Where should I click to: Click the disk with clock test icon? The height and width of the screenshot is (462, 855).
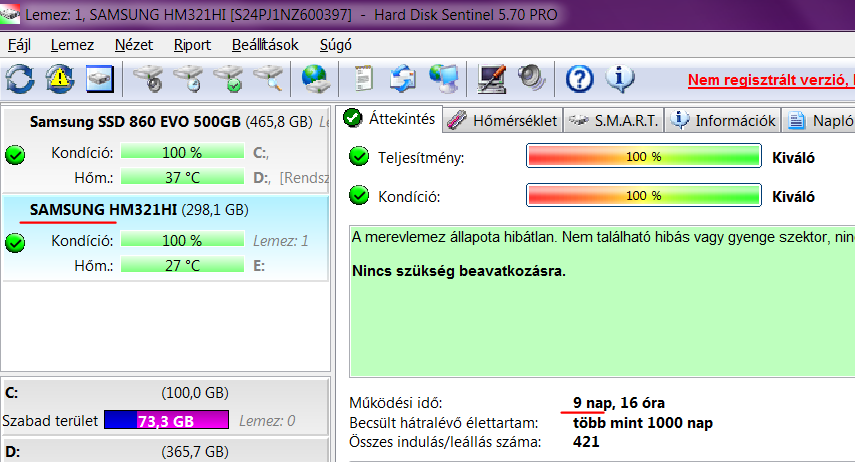(189, 79)
